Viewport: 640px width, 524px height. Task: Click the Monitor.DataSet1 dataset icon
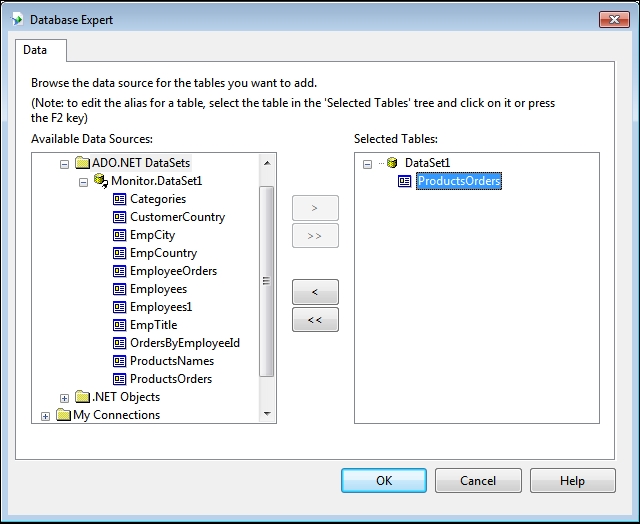[101, 181]
